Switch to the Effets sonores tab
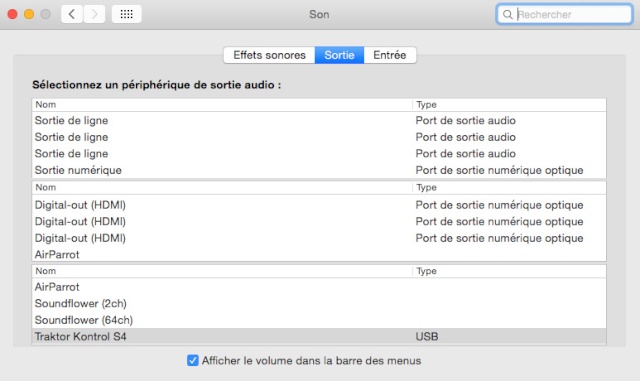Image resolution: width=640 pixels, height=381 pixels. click(x=269, y=55)
